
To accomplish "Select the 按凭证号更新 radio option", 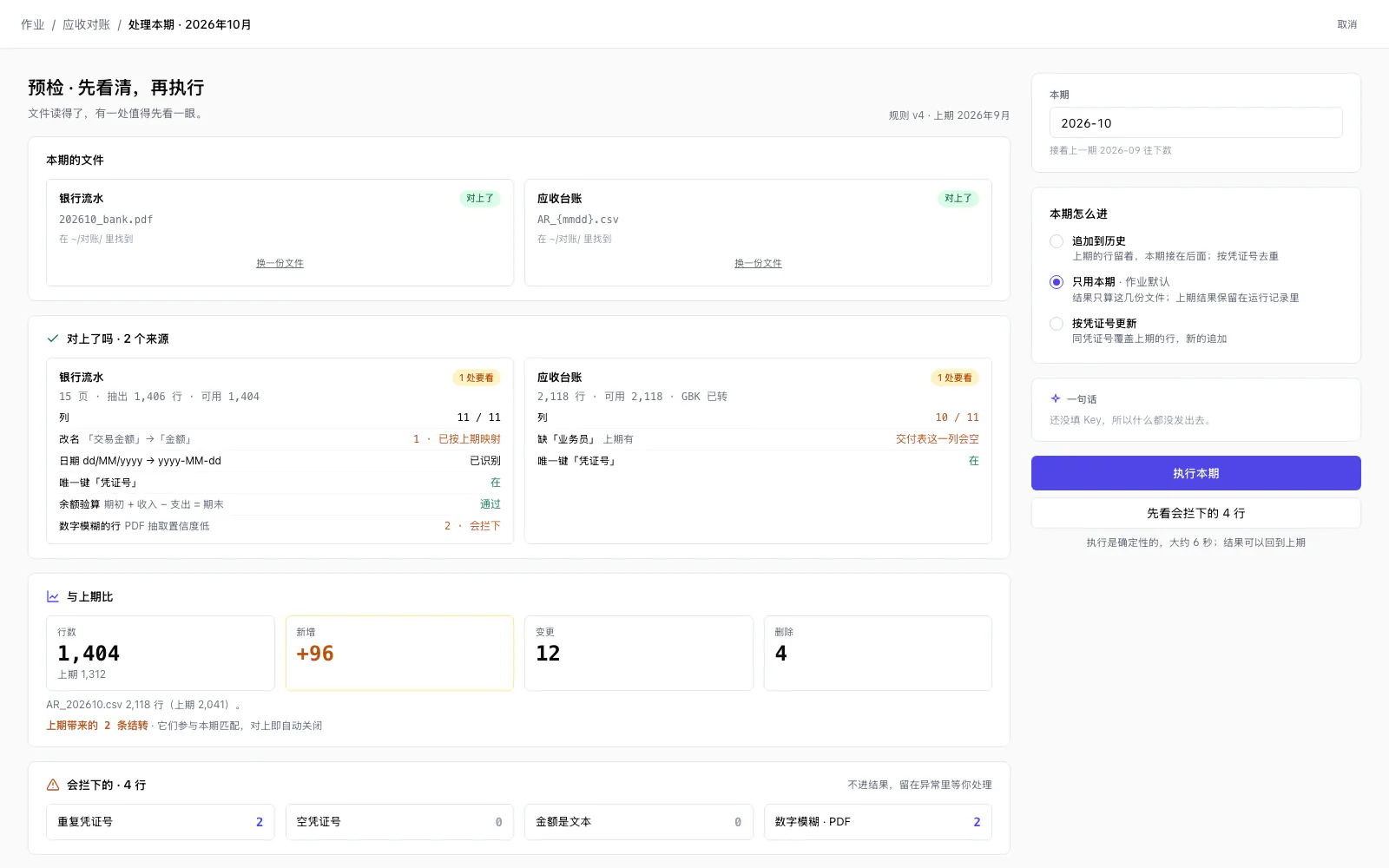I will point(1057,324).
